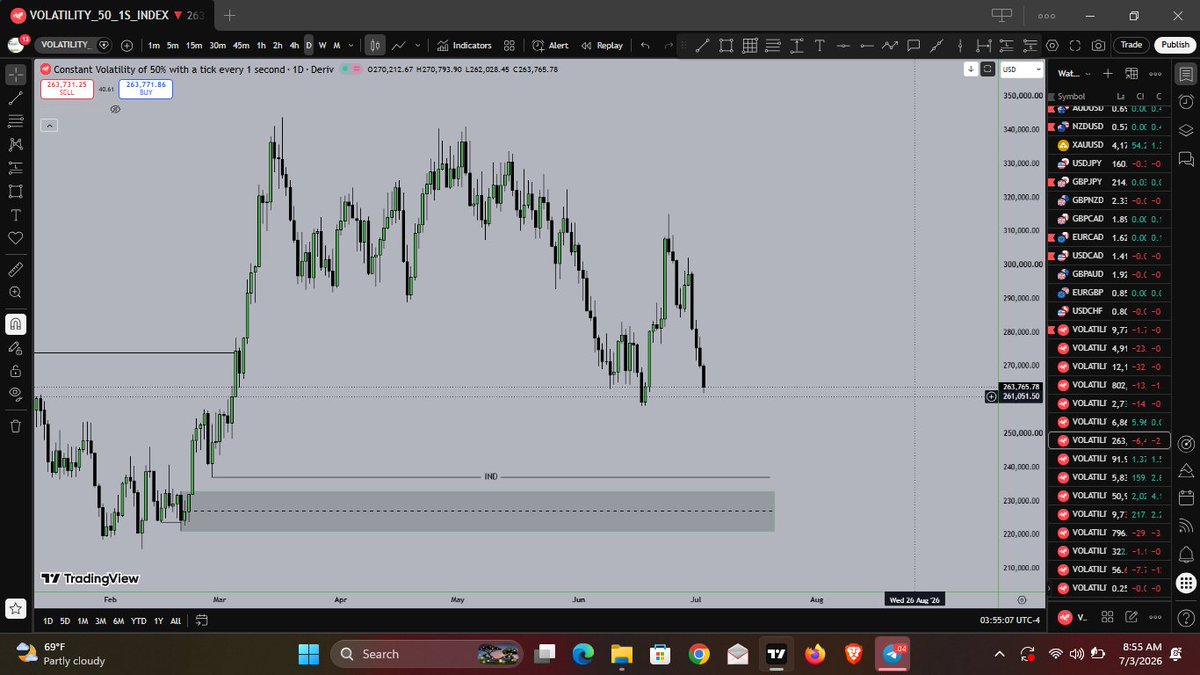Click the zoom in magnifier tool
This screenshot has height=675, width=1200.
15,292
